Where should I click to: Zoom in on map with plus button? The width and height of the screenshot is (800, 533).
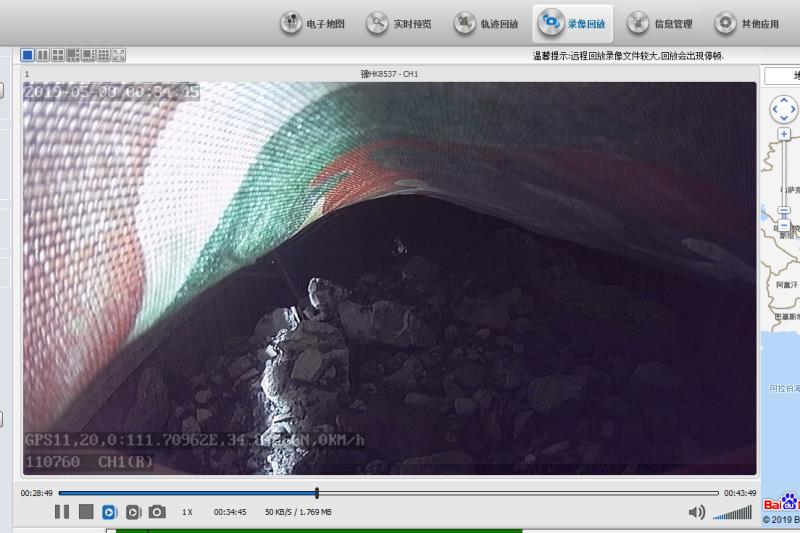tap(784, 133)
